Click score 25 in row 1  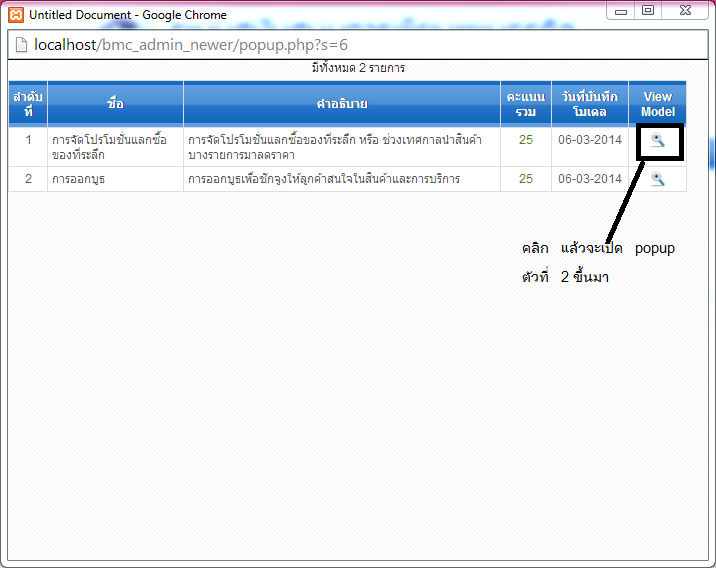[526, 140]
